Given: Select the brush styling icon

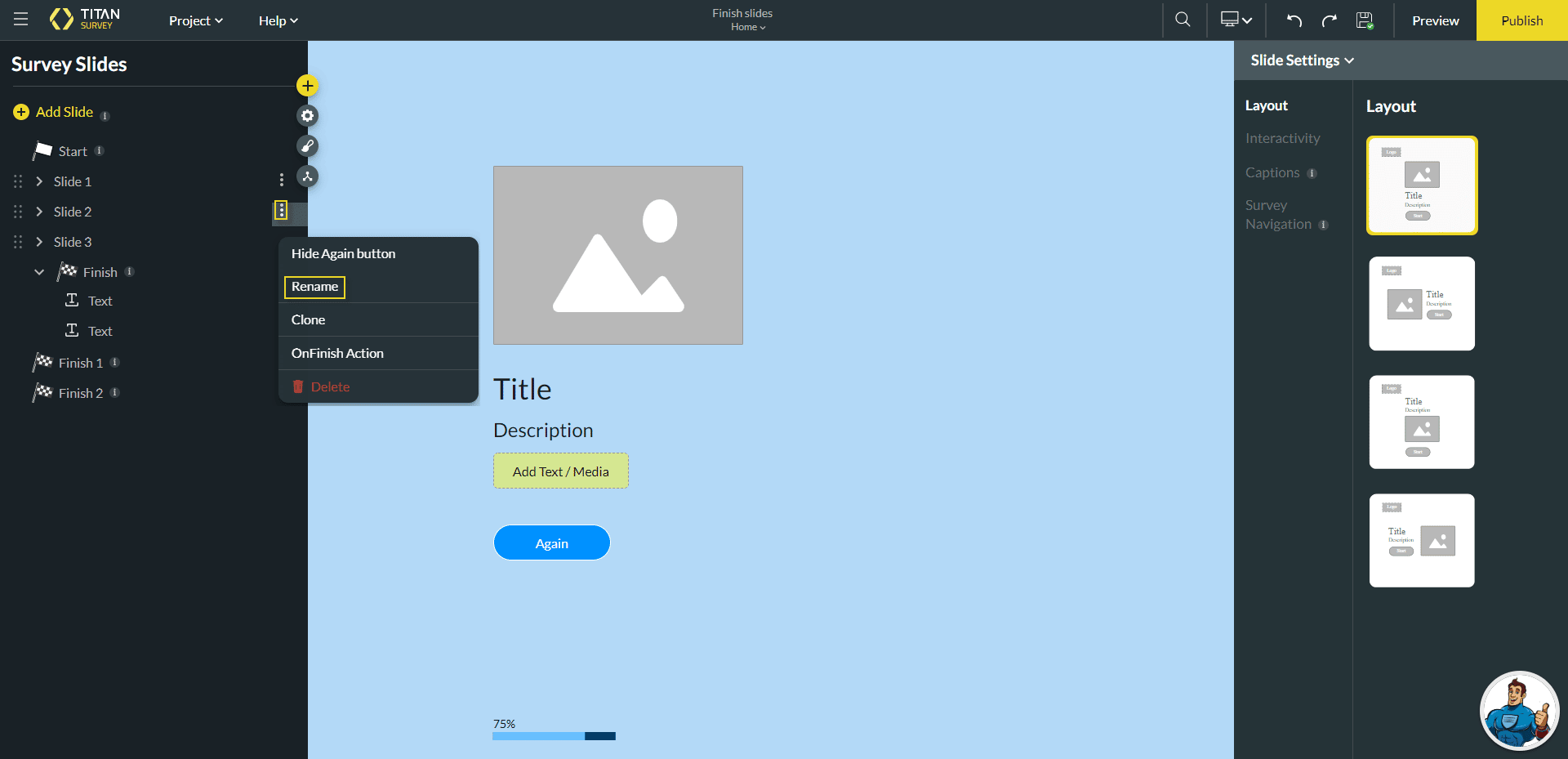Looking at the screenshot, I should tap(308, 145).
